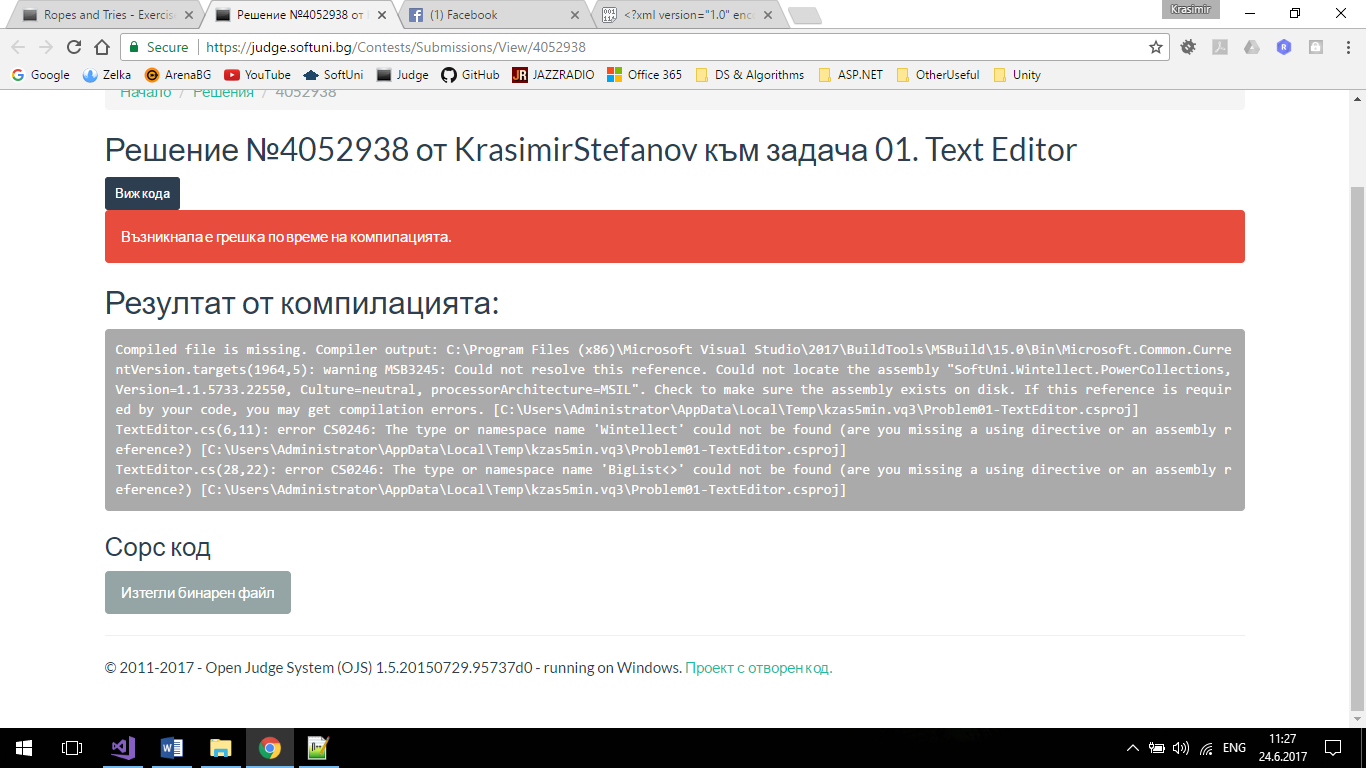Image resolution: width=1366 pixels, height=768 pixels.
Task: Open the GitHub bookmark
Action: coord(470,75)
